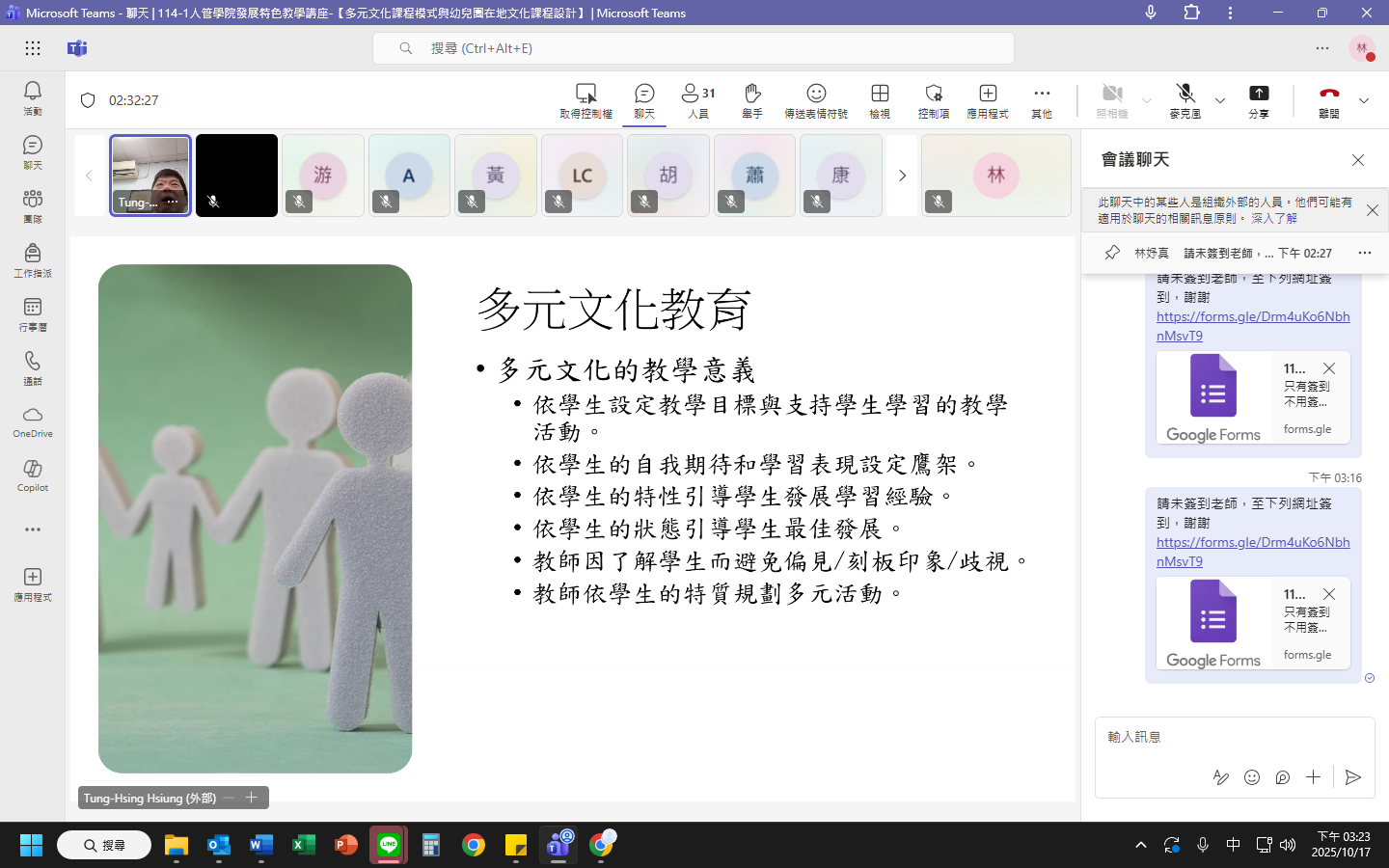Open the teams (團隊) tab in sidebar
Image resolution: width=1389 pixels, height=868 pixels.
coord(33,204)
